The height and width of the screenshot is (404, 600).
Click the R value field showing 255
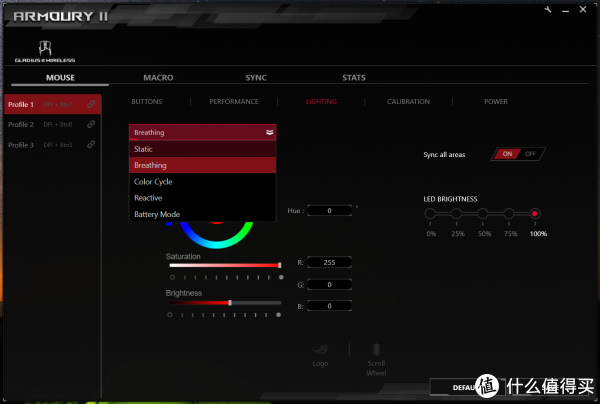[329, 262]
